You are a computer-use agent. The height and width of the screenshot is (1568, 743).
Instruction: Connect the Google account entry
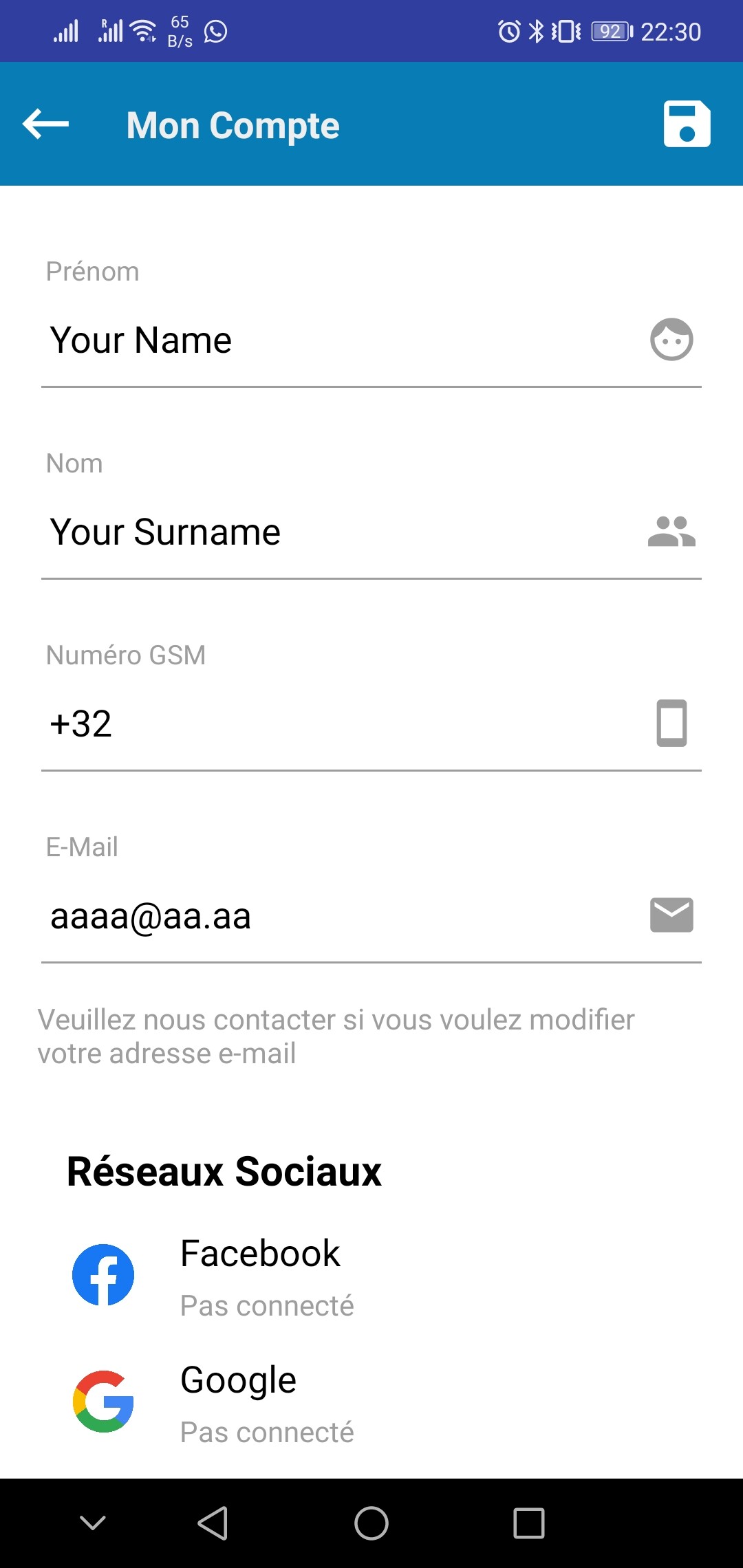[x=238, y=1380]
